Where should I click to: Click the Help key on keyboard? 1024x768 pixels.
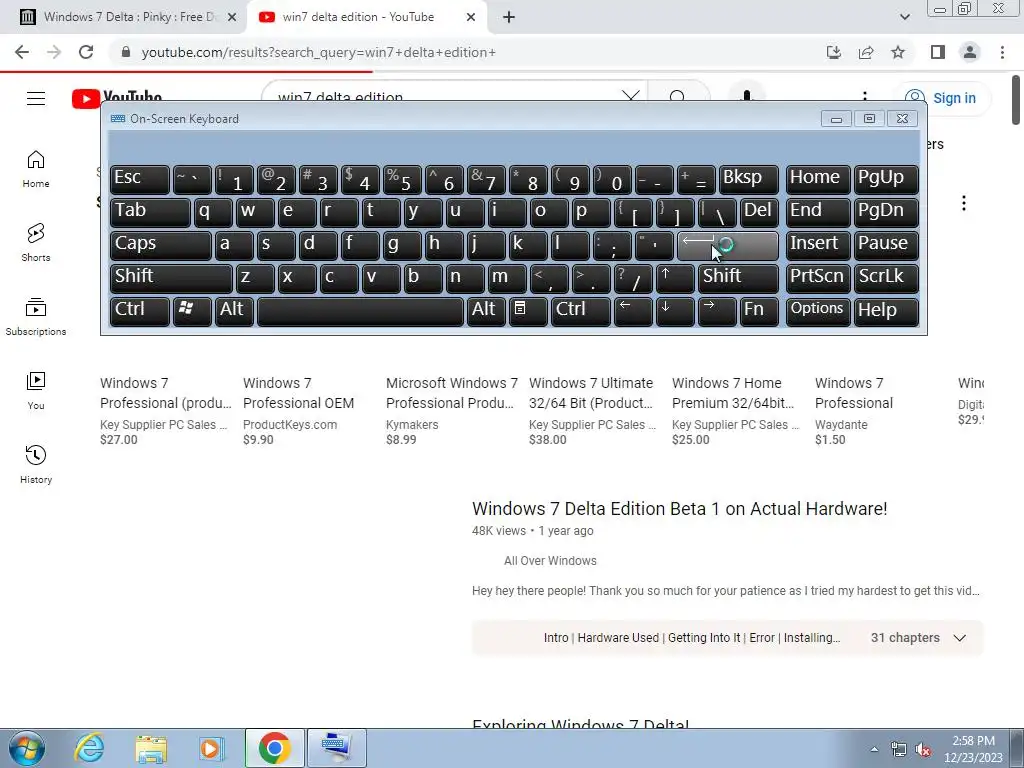[x=886, y=311]
